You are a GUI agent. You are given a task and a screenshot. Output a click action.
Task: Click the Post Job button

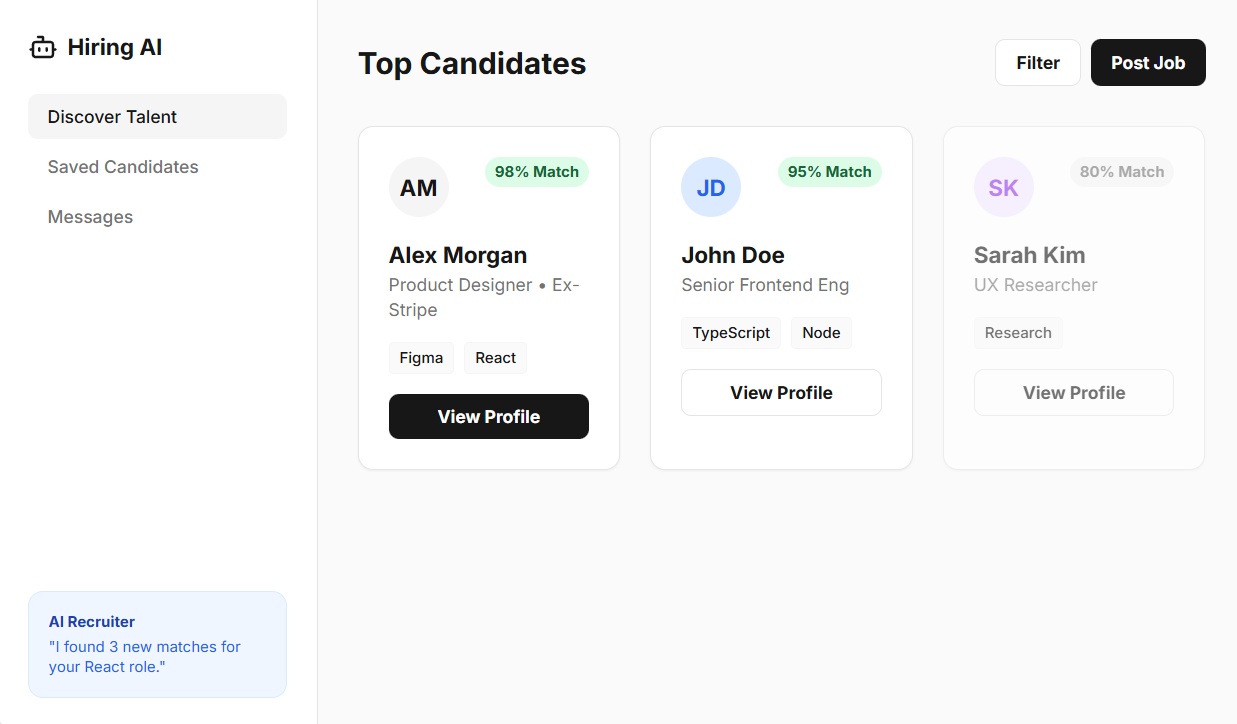[1148, 62]
